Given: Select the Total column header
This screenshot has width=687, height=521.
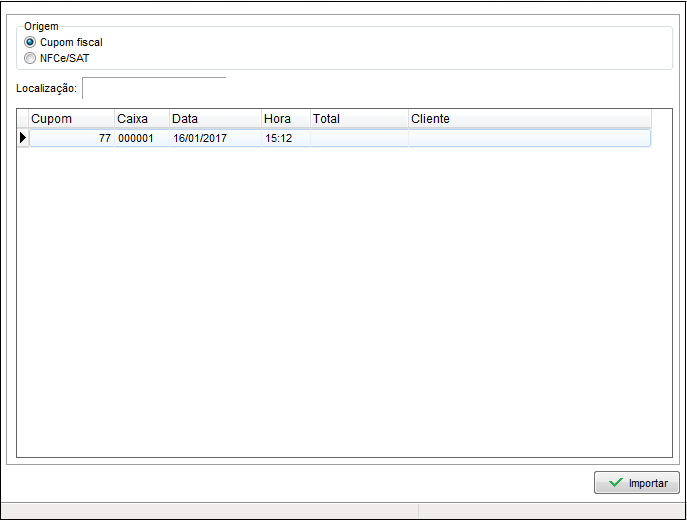Looking at the screenshot, I should [x=358, y=119].
